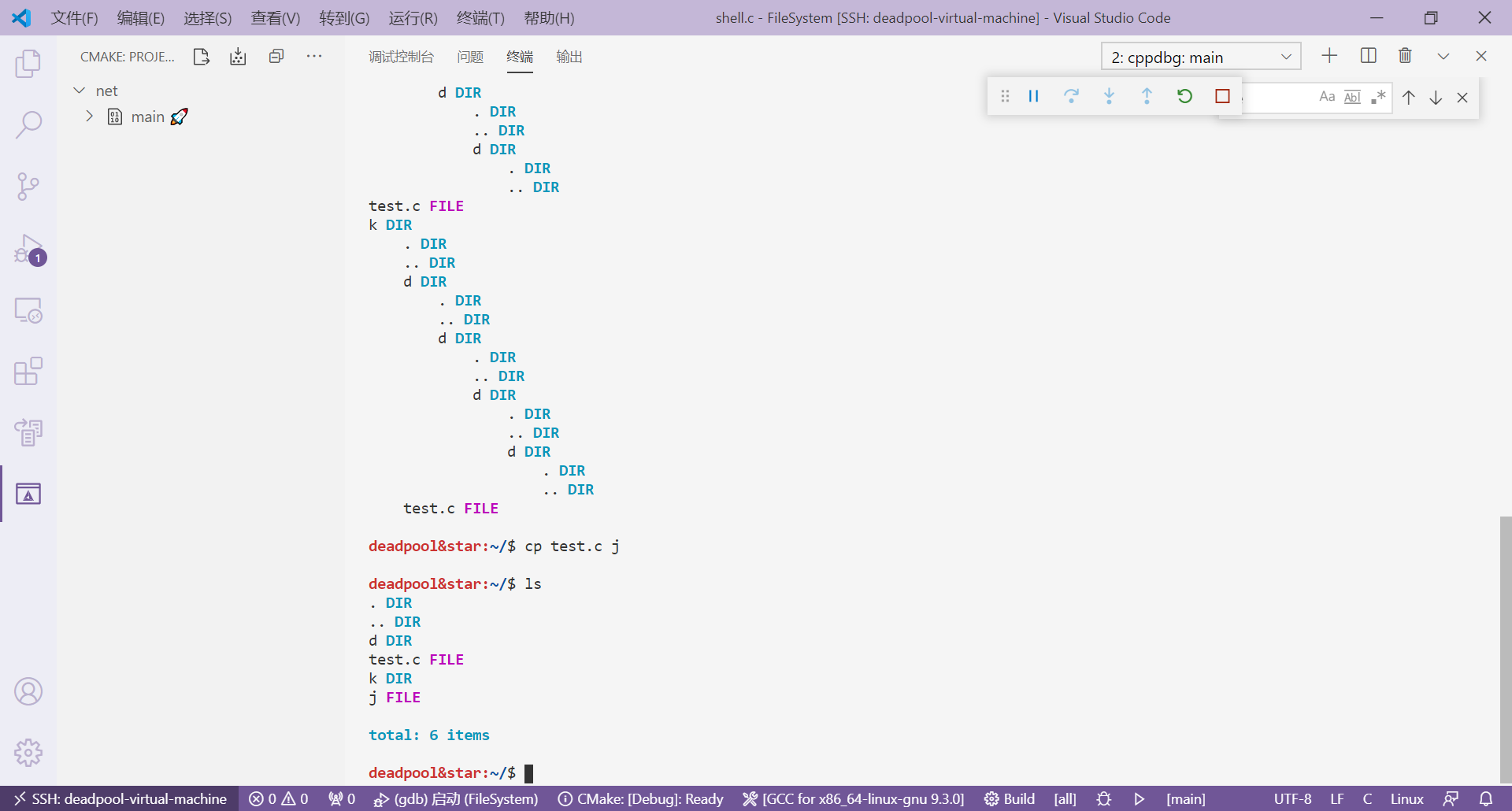Open errors and warnings status item
This screenshot has width=1512, height=811.
click(279, 798)
